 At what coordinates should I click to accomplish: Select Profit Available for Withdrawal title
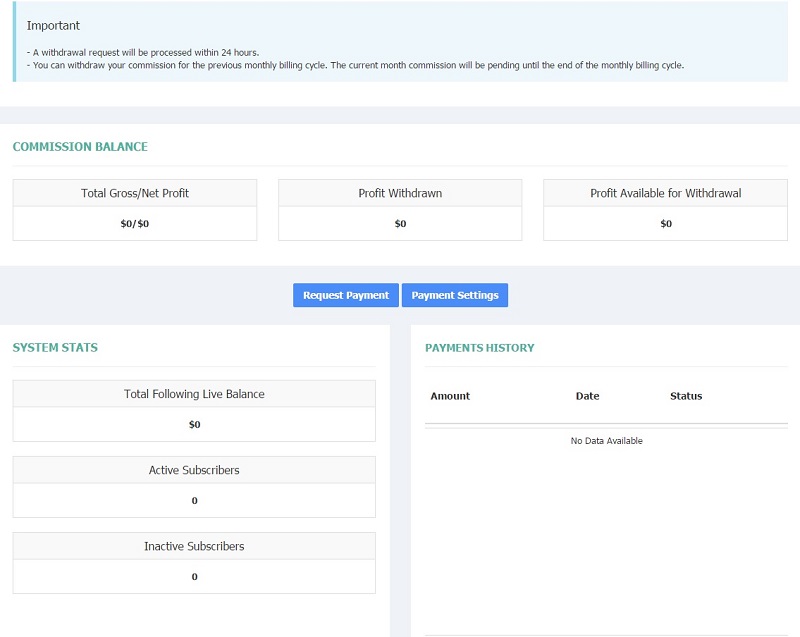coord(665,193)
